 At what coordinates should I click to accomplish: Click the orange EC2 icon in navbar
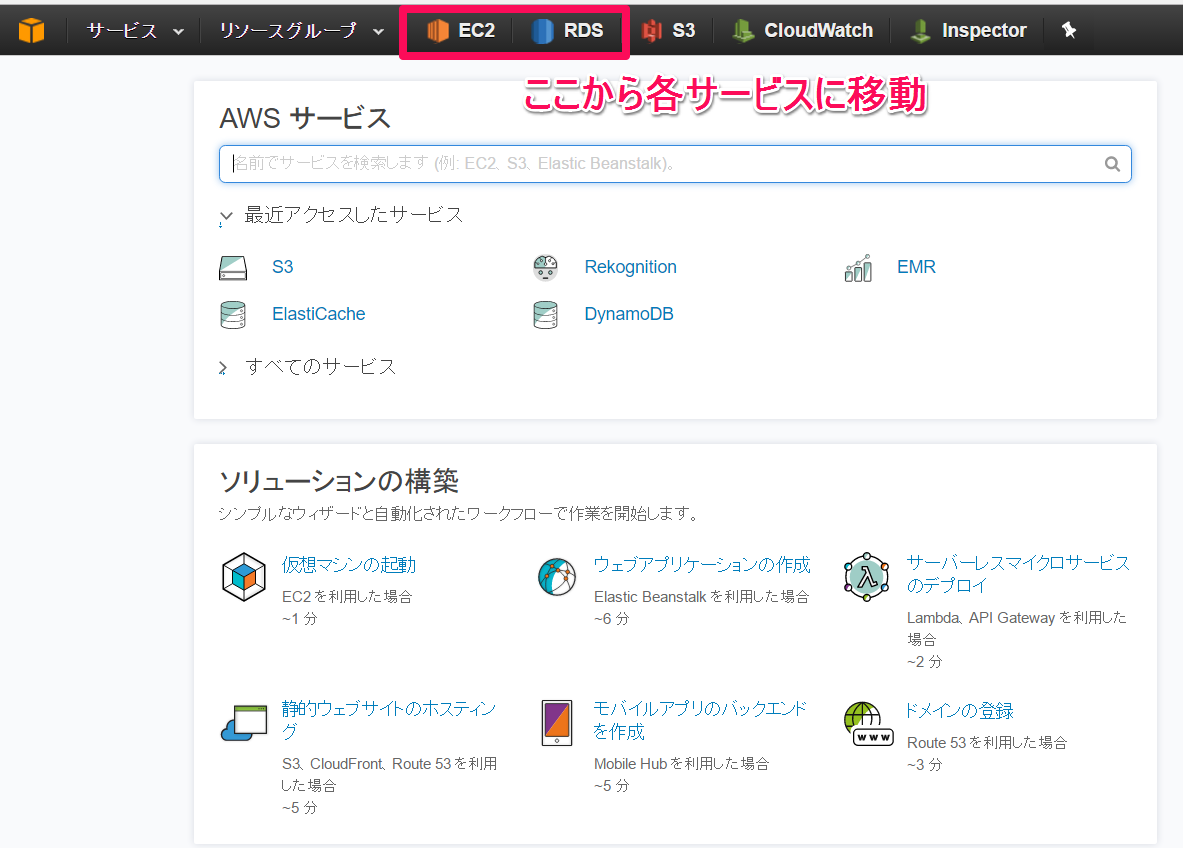pos(438,30)
